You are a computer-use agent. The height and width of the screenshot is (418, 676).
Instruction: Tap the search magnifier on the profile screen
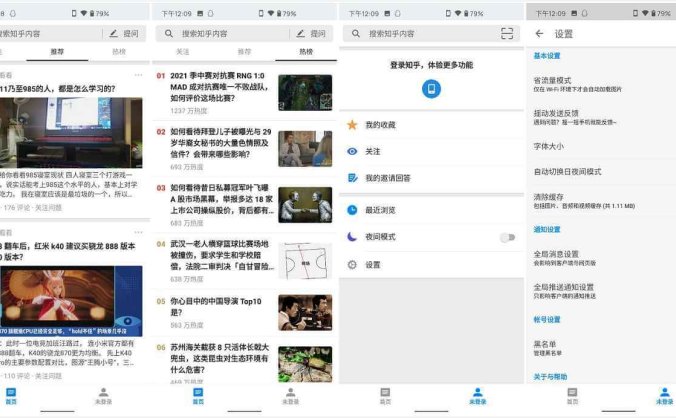tap(356, 34)
